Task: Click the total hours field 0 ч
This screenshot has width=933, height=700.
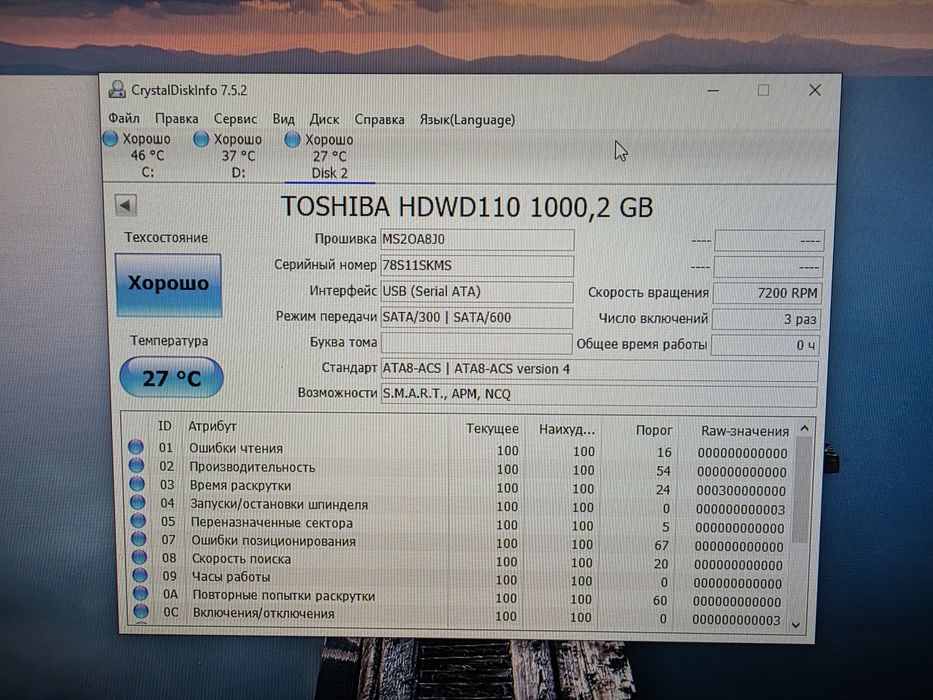Action: point(765,345)
